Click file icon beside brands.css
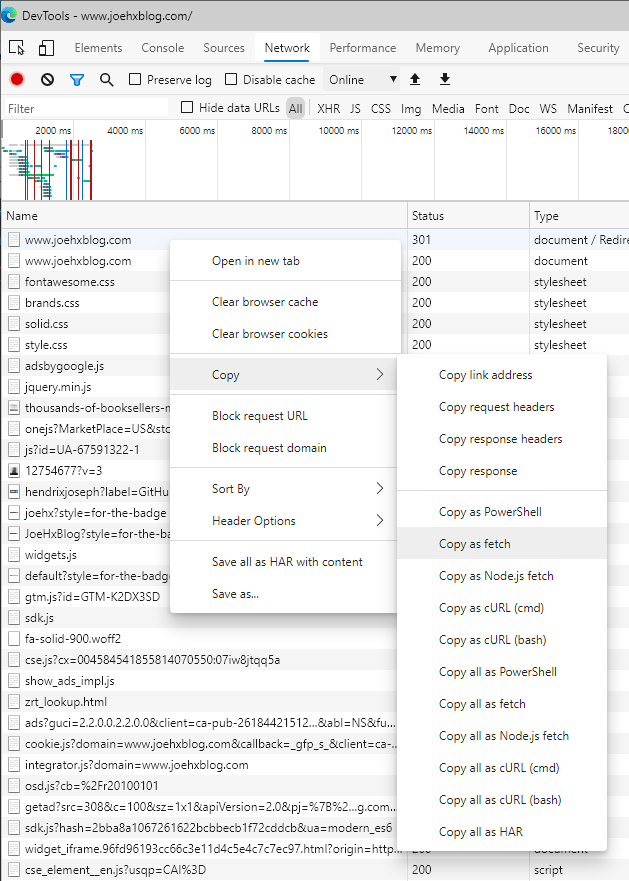The width and height of the screenshot is (629, 881). point(14,303)
